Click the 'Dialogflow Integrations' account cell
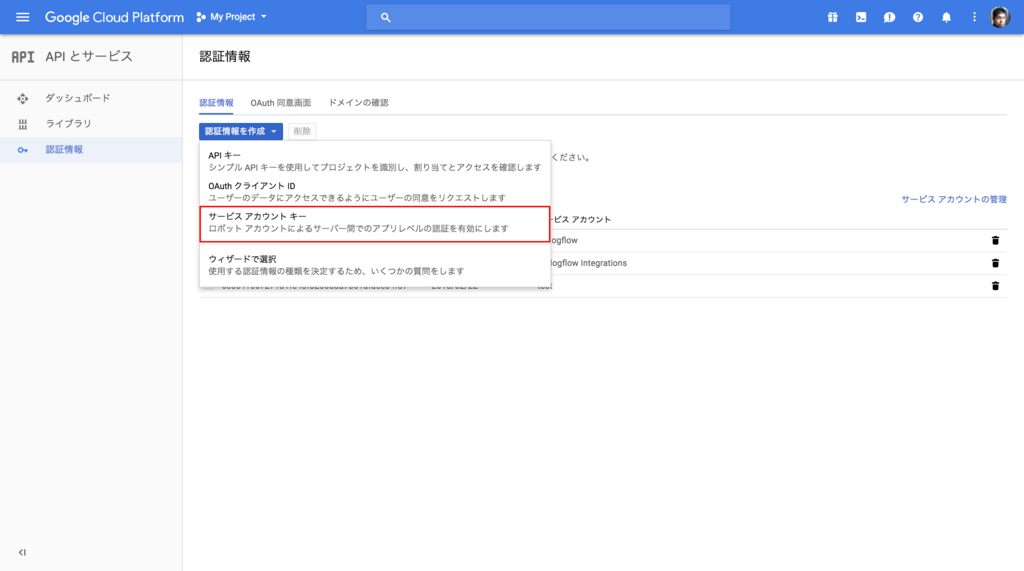The image size is (1024, 571). click(588, 263)
